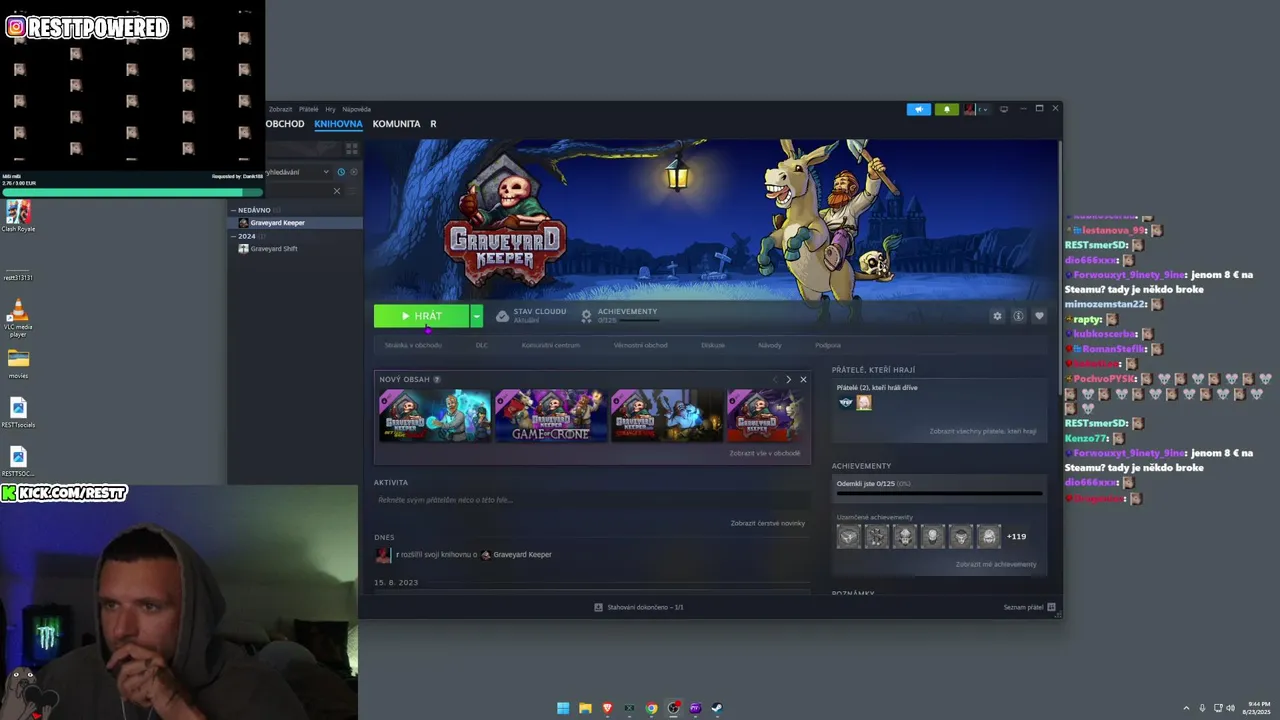Open the Podpora tab
Image resolution: width=1280 pixels, height=720 pixels.
[828, 345]
